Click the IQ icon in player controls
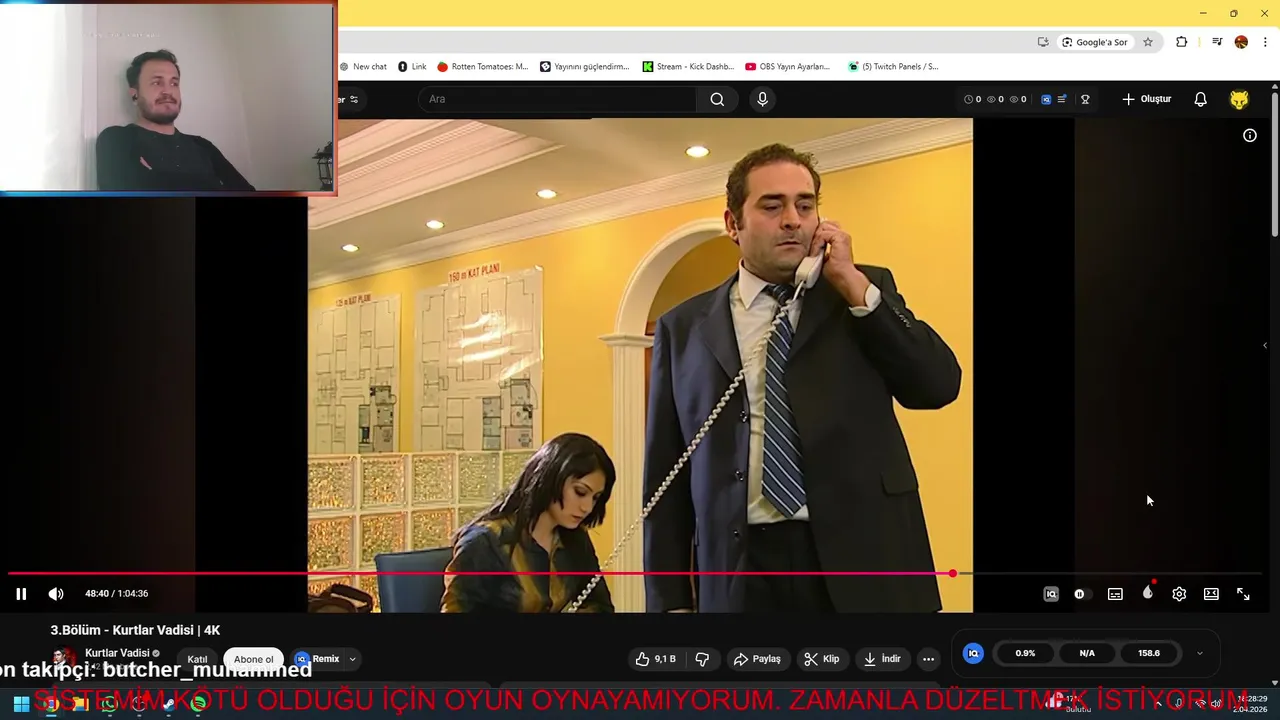Viewport: 1280px width, 720px height. click(1051, 594)
